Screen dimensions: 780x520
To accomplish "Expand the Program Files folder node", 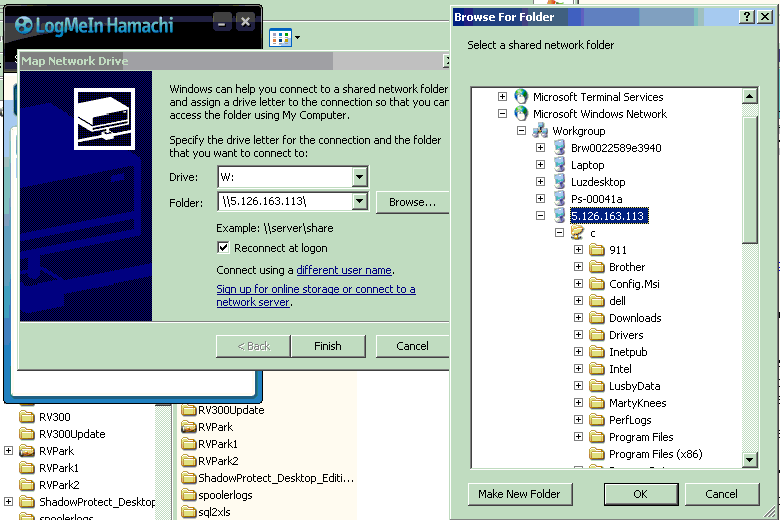I will 578,436.
